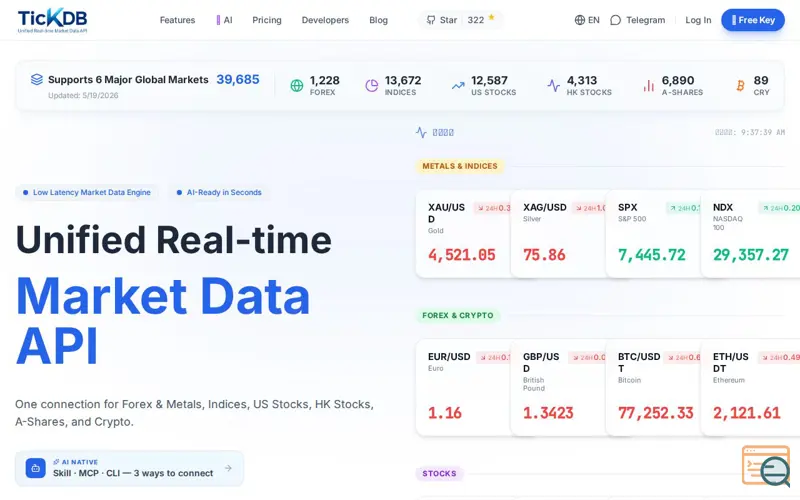This screenshot has height=500, width=800.
Task: Open the Developers menu item
Action: [325, 20]
